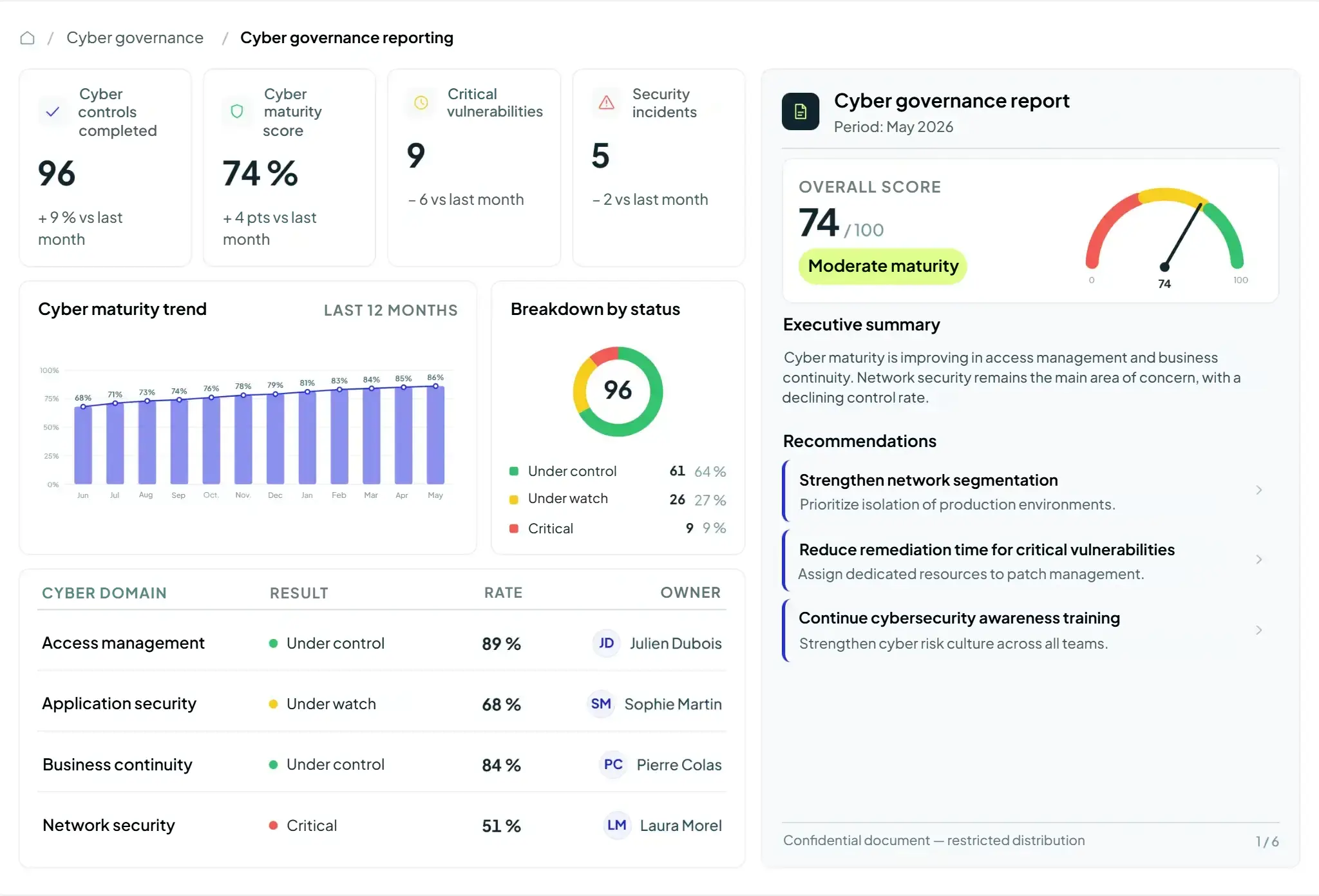Click the clock icon on Critical vulnerabilities
1319x896 pixels.
point(421,103)
